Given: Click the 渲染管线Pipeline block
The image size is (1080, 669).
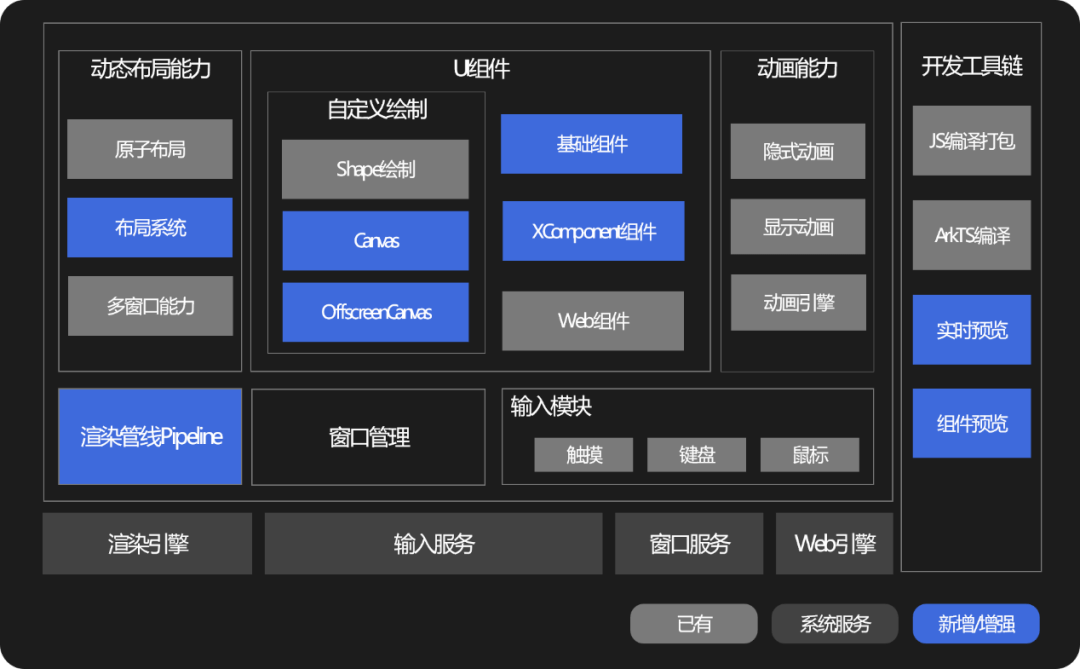Looking at the screenshot, I should 150,436.
